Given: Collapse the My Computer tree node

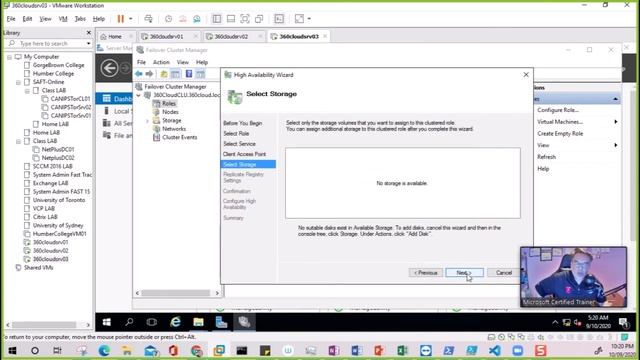Looking at the screenshot, I should point(9,57).
